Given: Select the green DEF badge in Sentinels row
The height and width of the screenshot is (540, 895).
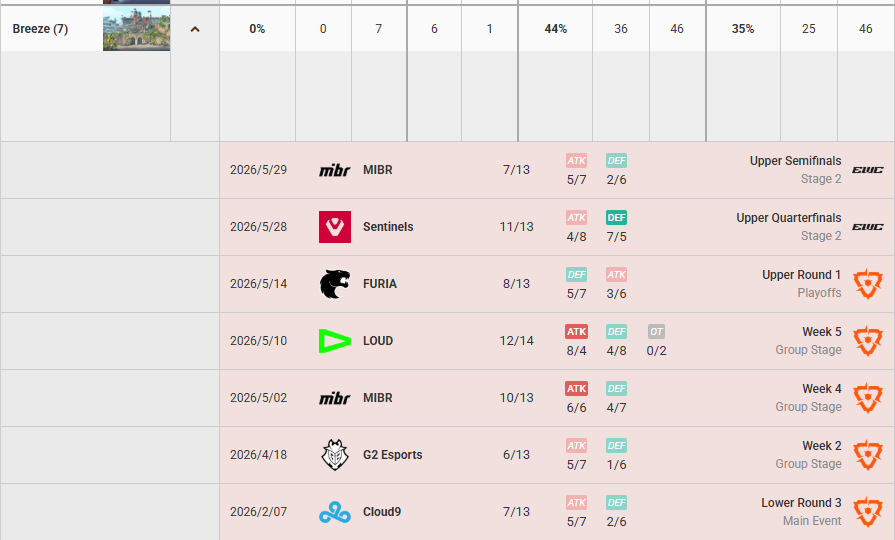Looking at the screenshot, I should (616, 217).
